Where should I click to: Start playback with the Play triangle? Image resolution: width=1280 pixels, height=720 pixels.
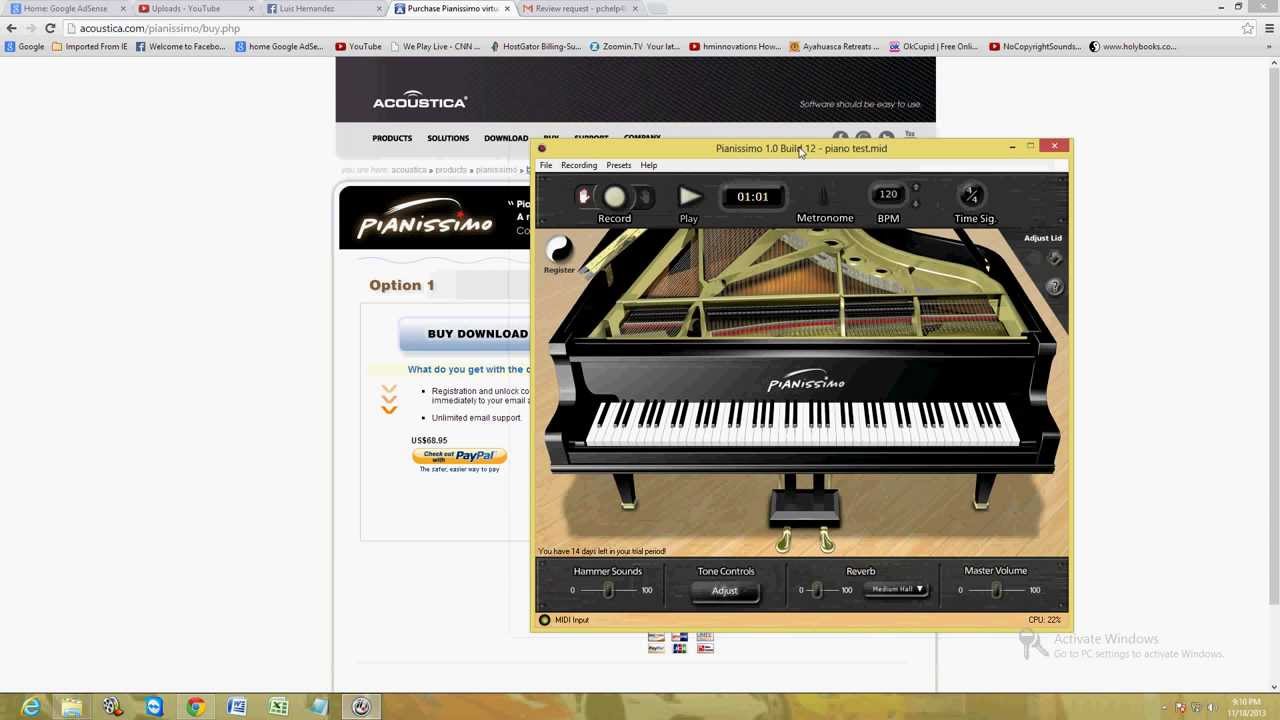tap(689, 197)
